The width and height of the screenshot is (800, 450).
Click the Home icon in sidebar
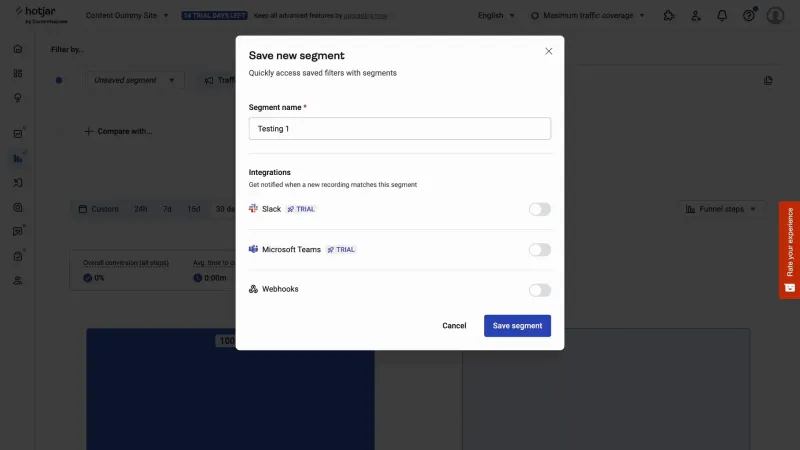click(18, 49)
